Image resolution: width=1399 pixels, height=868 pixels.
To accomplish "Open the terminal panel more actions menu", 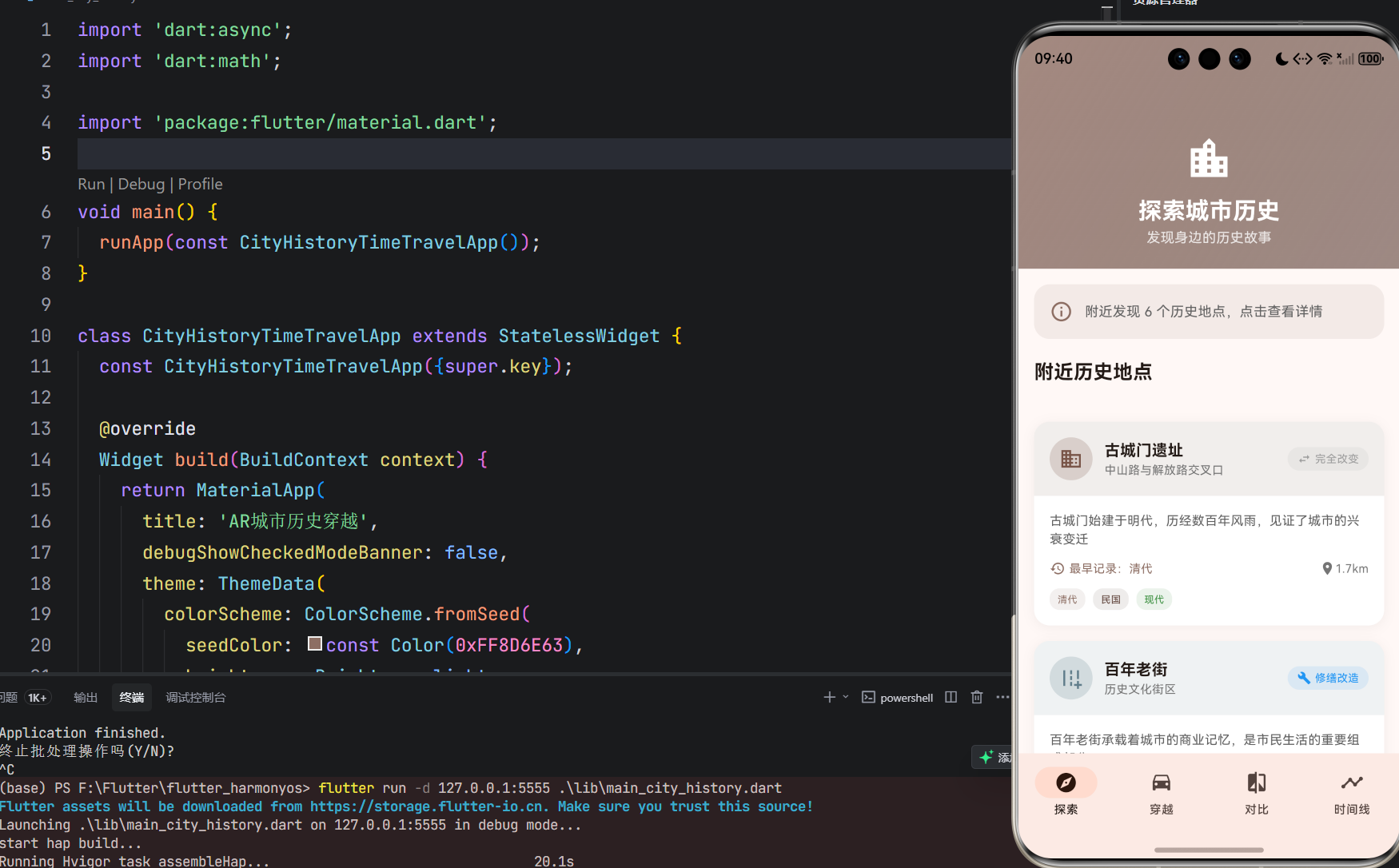I will tap(1002, 697).
